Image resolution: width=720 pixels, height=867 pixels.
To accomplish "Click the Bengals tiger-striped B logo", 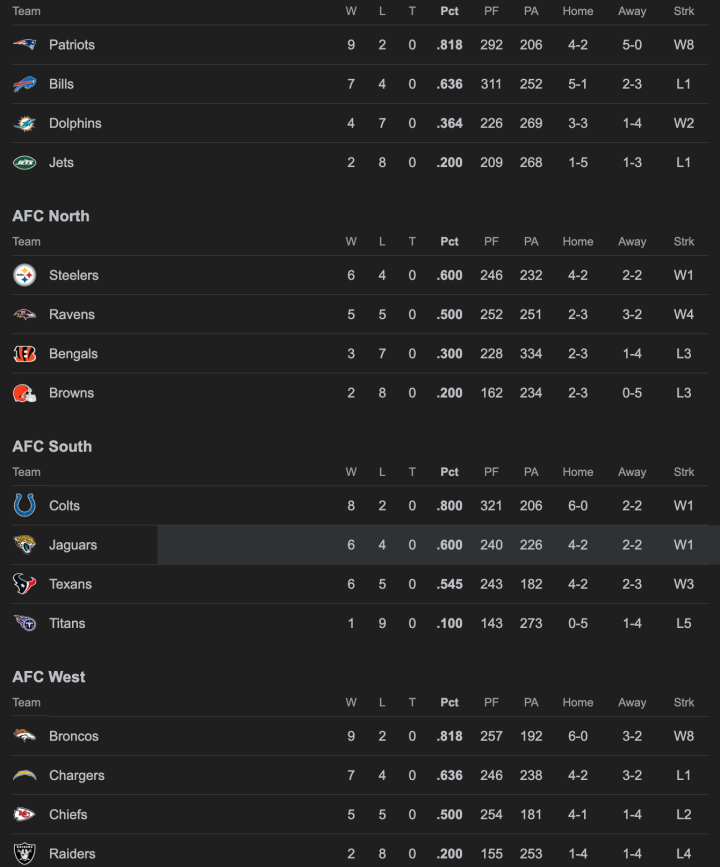I will pos(25,354).
